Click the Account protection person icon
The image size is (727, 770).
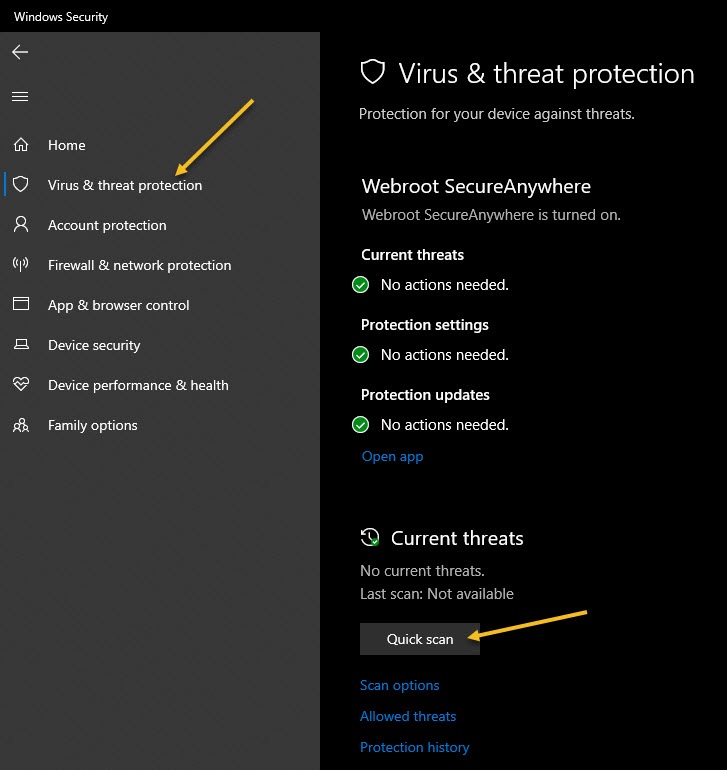(20, 225)
